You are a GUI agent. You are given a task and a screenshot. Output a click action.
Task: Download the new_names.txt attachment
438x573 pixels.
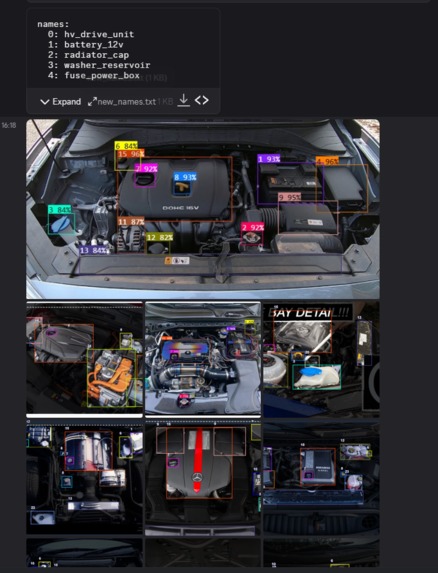[184, 100]
